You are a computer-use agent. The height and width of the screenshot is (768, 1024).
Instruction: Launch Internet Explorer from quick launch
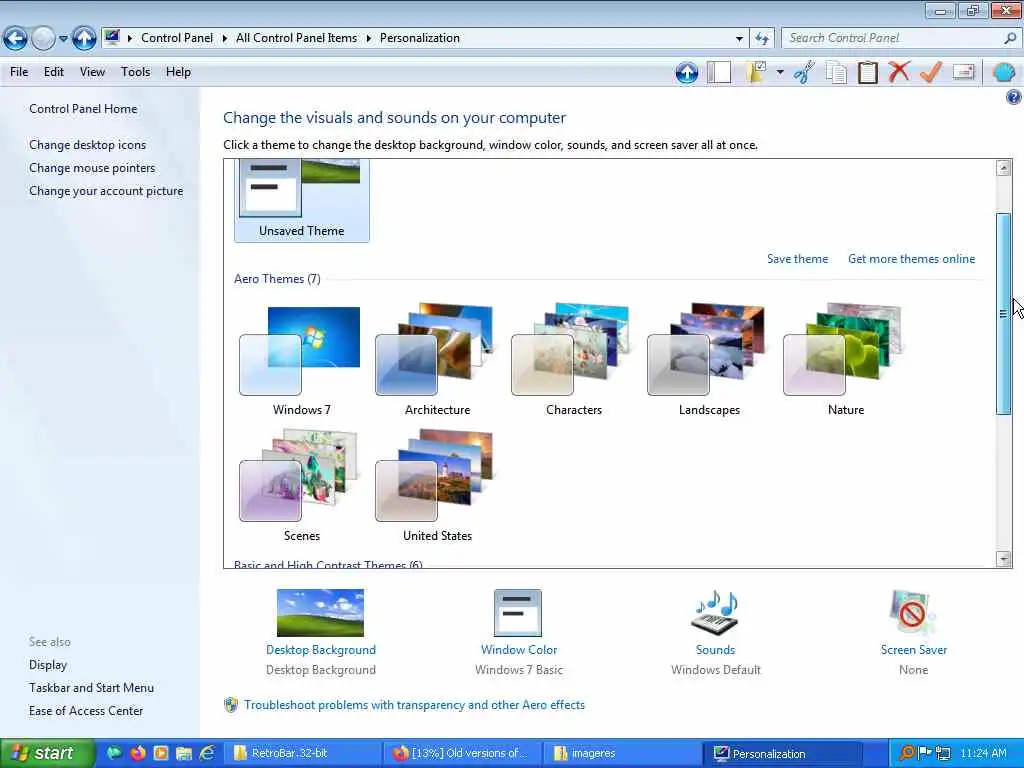click(x=207, y=753)
